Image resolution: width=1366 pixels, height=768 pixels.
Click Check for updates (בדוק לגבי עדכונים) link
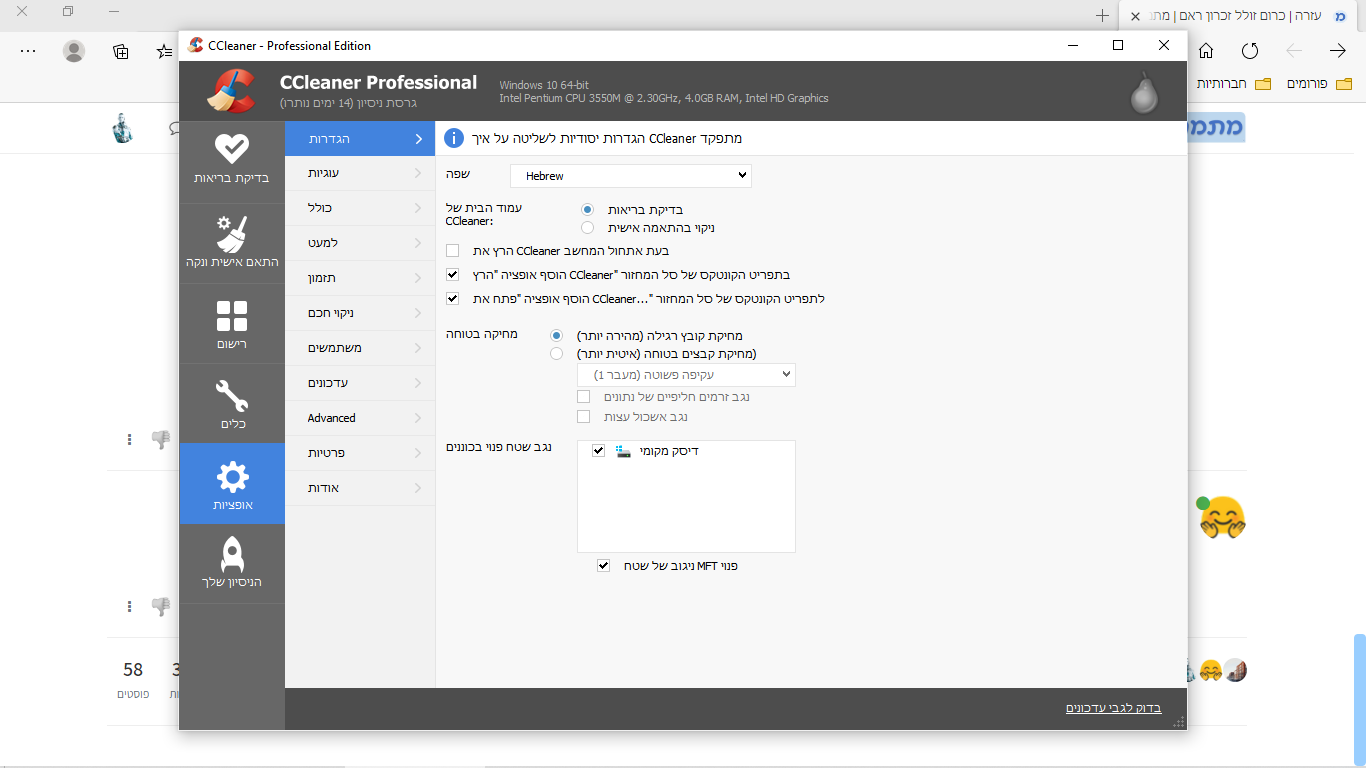[1113, 708]
